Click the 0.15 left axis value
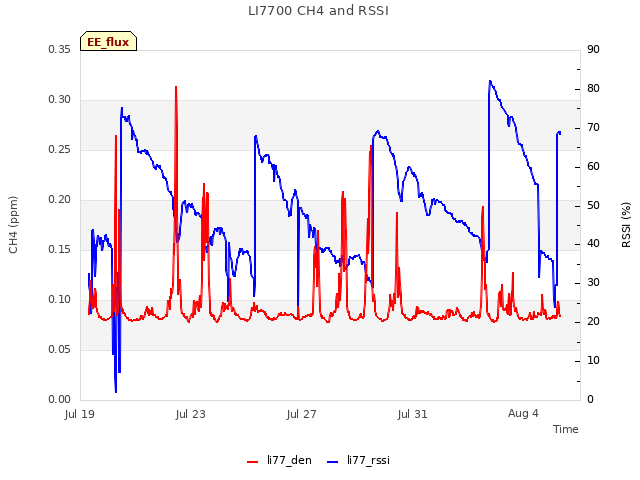 (x=60, y=249)
